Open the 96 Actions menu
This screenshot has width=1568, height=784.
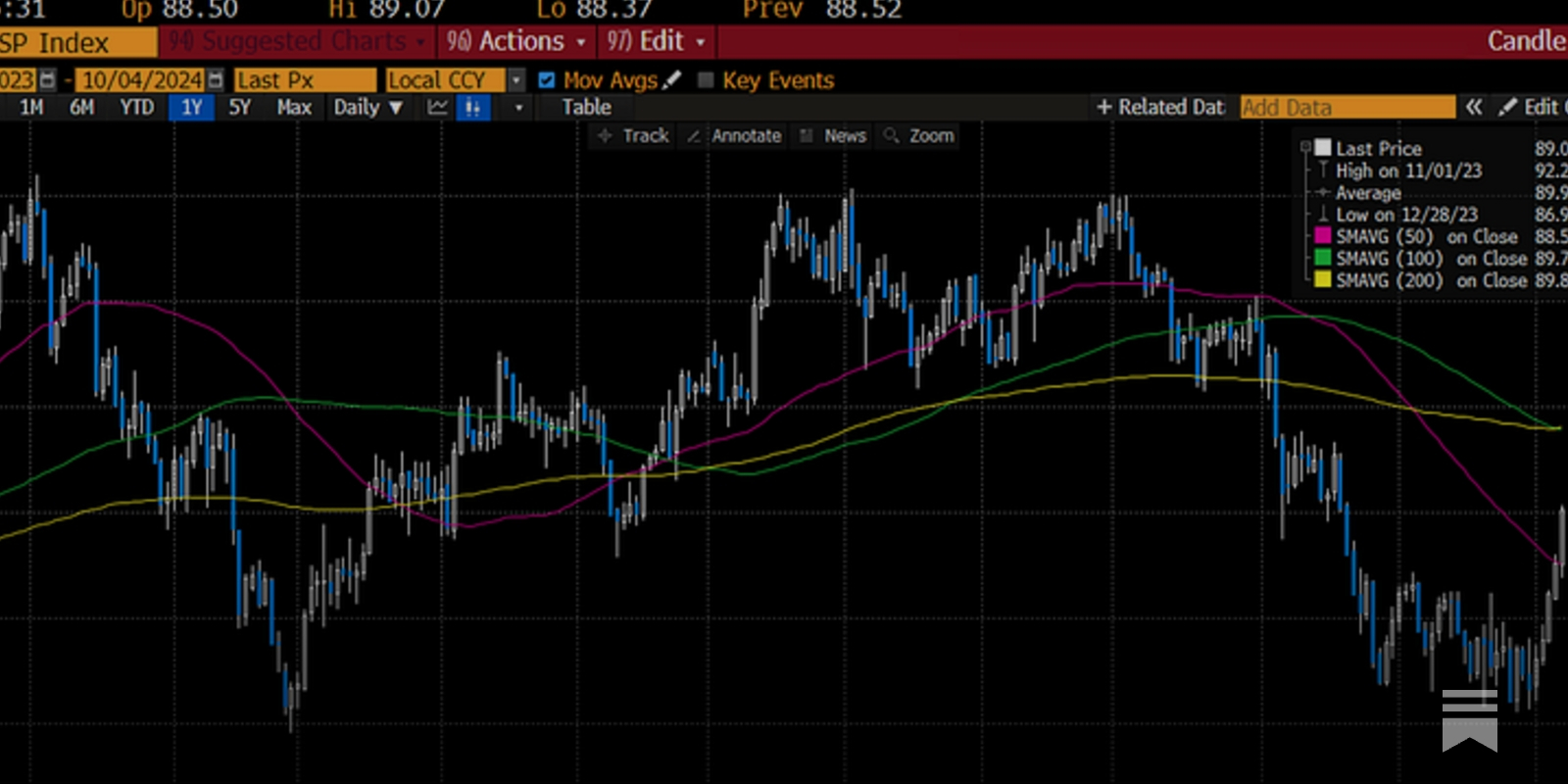click(515, 42)
